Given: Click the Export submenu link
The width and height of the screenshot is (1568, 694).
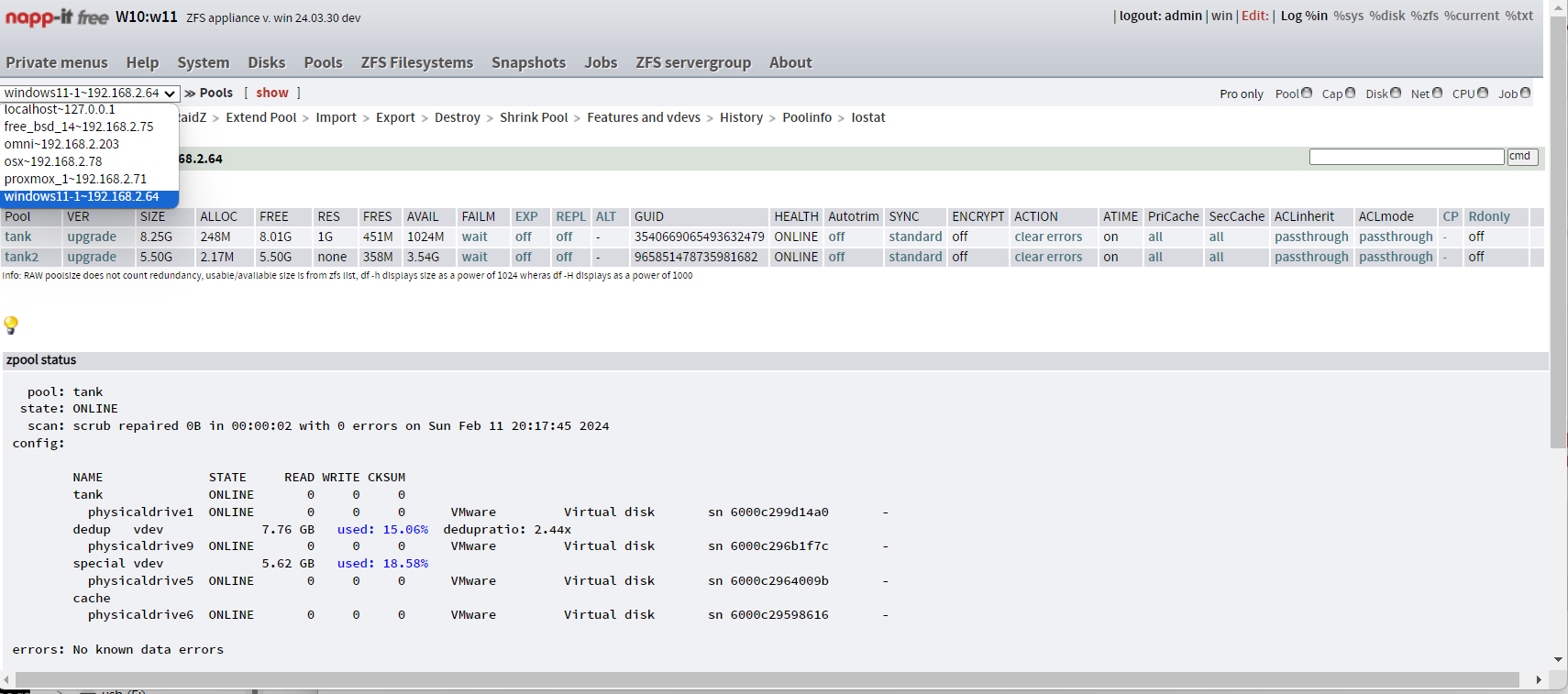Looking at the screenshot, I should click(395, 117).
